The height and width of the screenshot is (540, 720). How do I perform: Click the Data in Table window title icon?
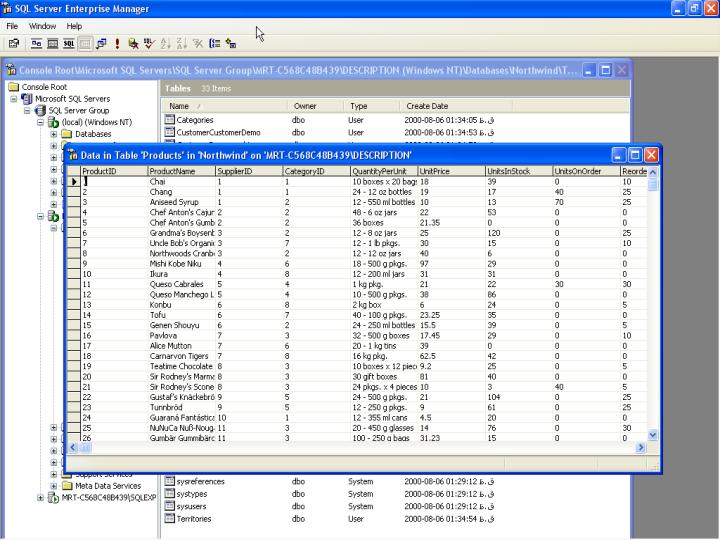(73, 155)
